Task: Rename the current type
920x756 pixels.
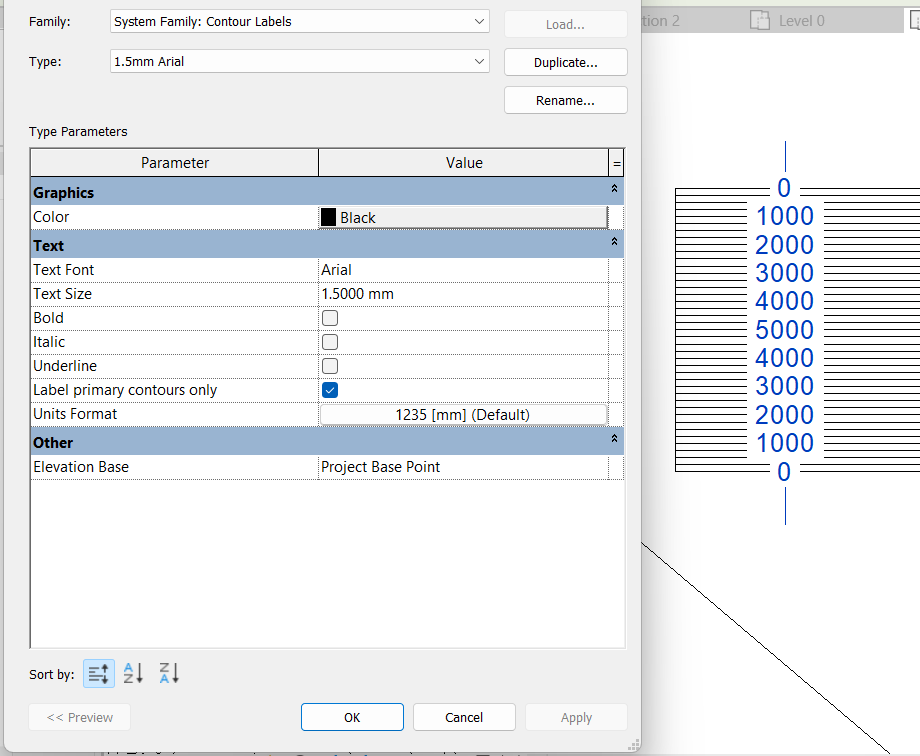Action: click(x=565, y=100)
